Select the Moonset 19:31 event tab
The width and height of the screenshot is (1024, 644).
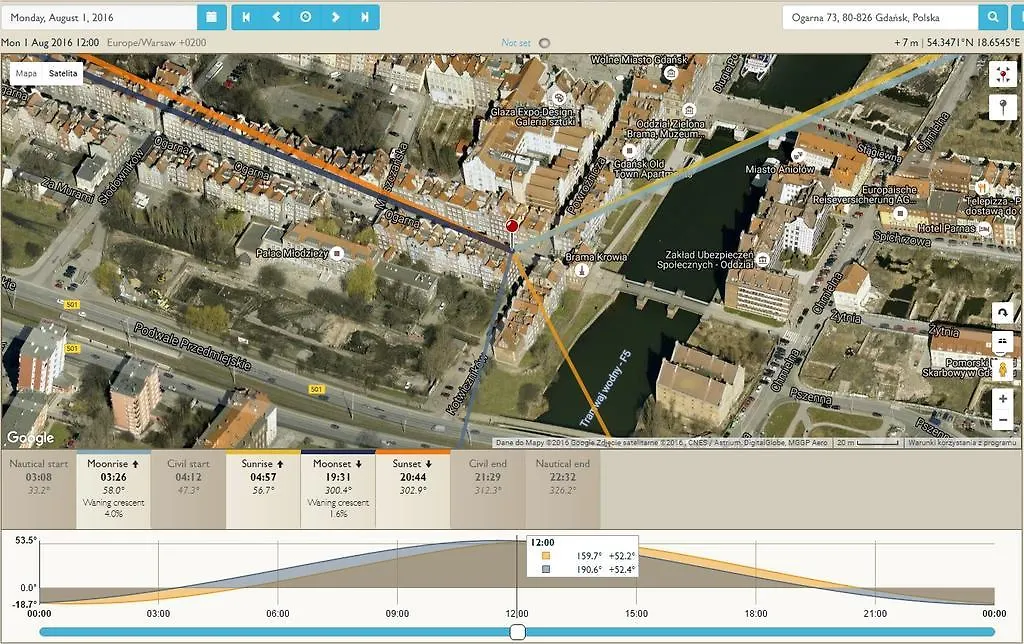[338, 489]
